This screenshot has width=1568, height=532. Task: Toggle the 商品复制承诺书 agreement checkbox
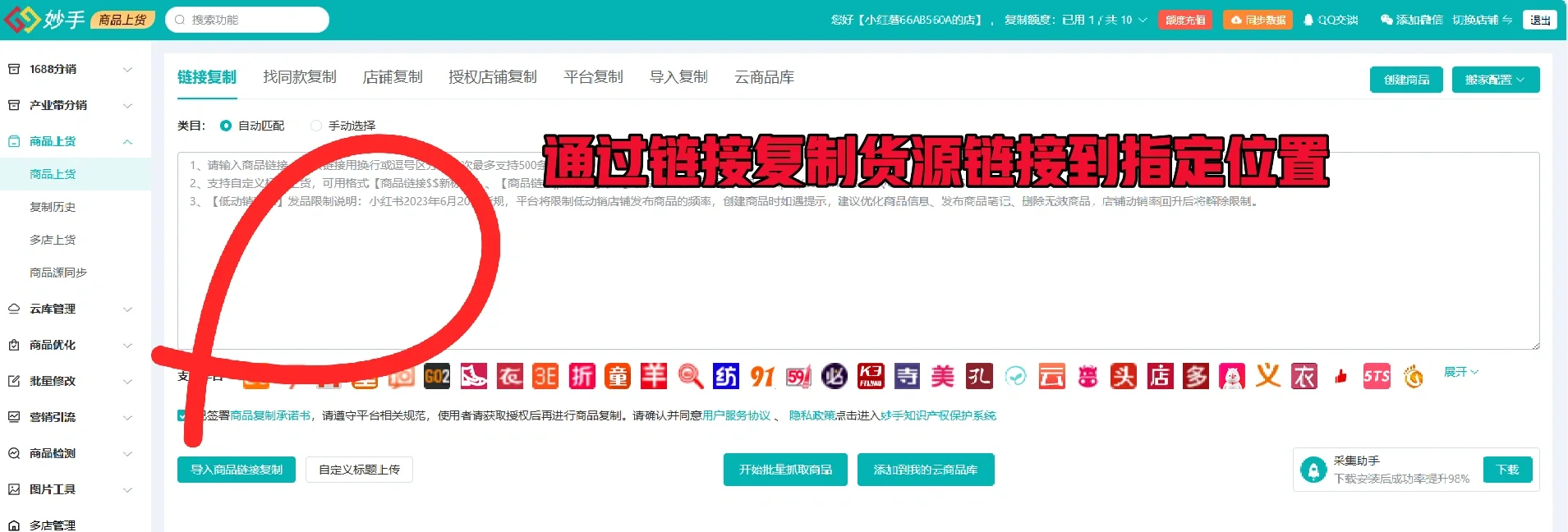click(x=182, y=415)
